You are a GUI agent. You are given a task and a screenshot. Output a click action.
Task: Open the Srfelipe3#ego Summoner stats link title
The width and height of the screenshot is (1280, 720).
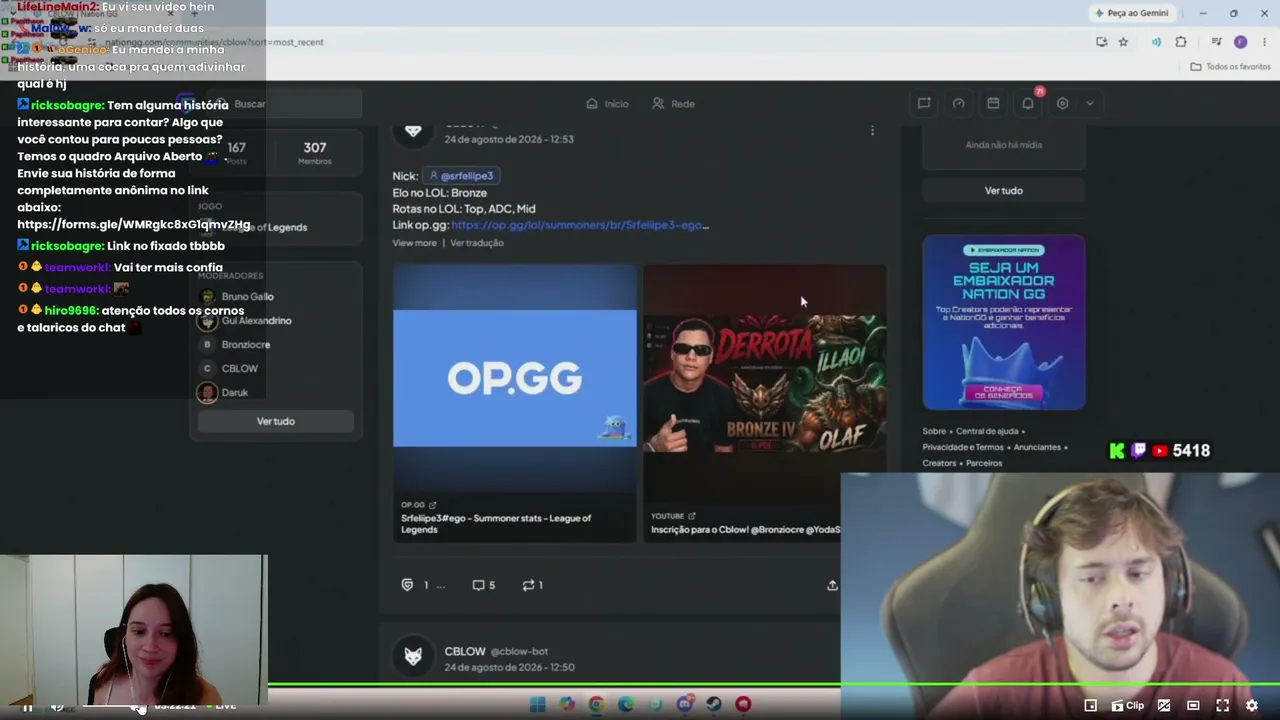click(x=496, y=524)
